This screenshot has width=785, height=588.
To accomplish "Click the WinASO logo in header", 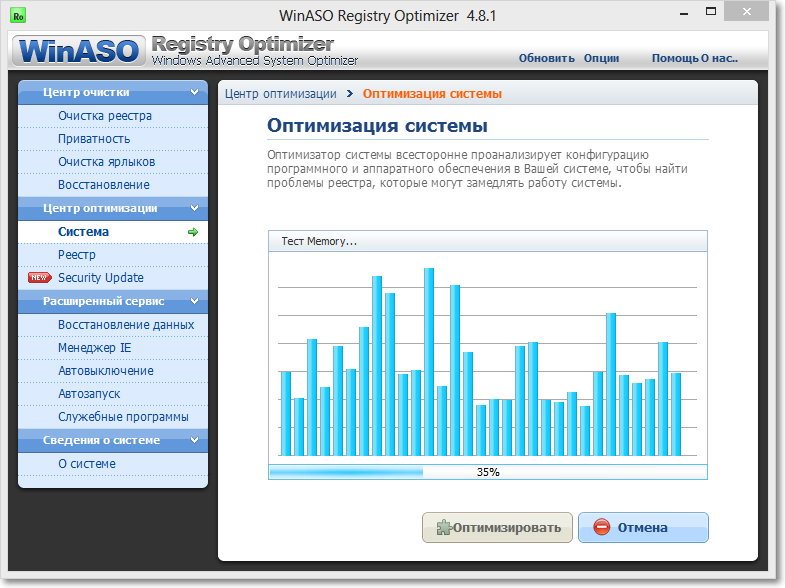I will tap(79, 50).
